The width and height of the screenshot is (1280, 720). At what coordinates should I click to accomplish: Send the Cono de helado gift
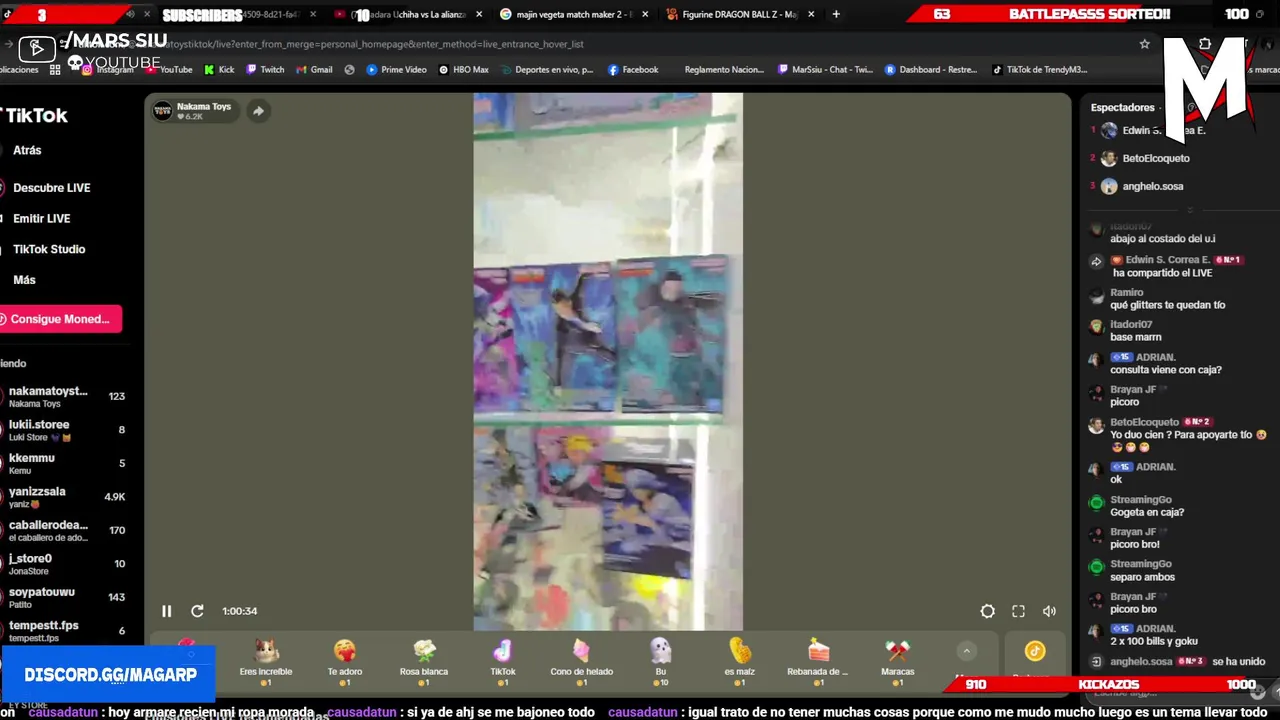tap(582, 661)
